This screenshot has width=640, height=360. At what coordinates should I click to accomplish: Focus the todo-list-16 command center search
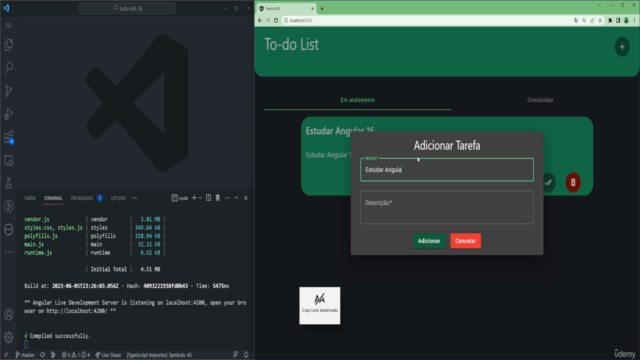(127, 8)
